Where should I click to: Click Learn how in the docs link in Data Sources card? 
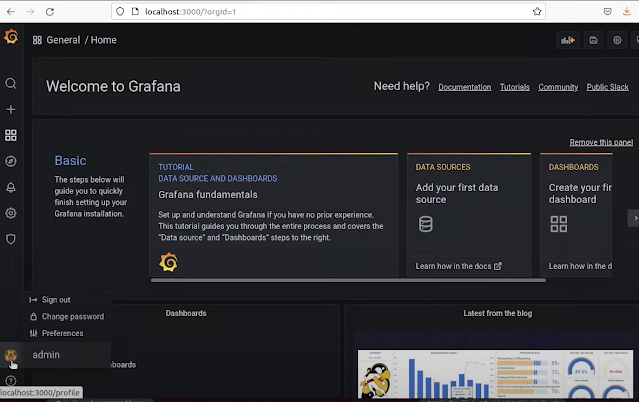[x=458, y=266]
